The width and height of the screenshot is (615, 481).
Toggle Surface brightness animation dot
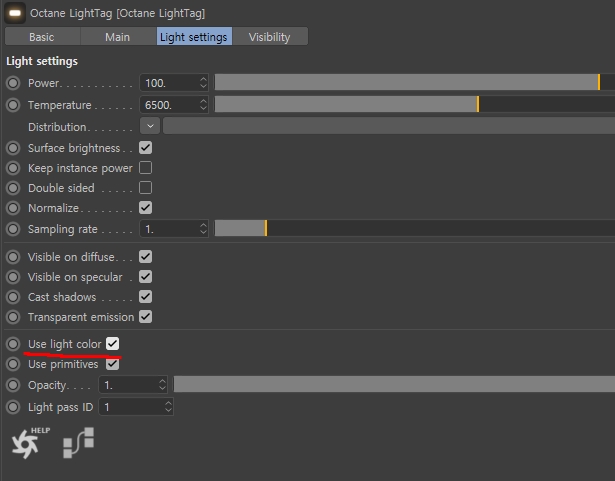13,148
